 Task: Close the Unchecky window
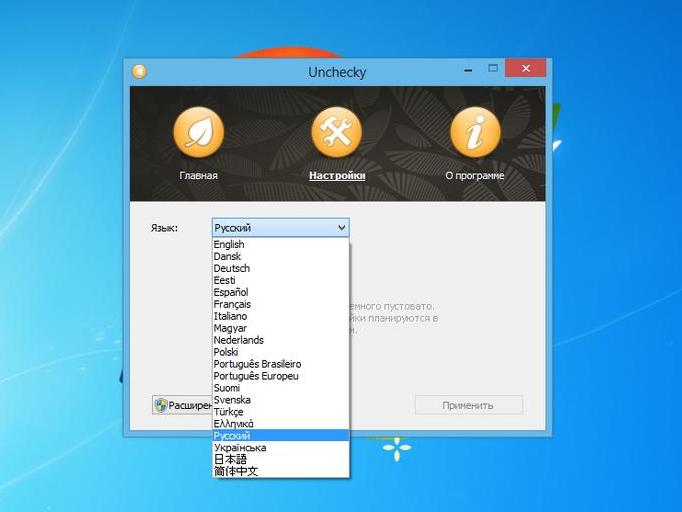click(525, 68)
